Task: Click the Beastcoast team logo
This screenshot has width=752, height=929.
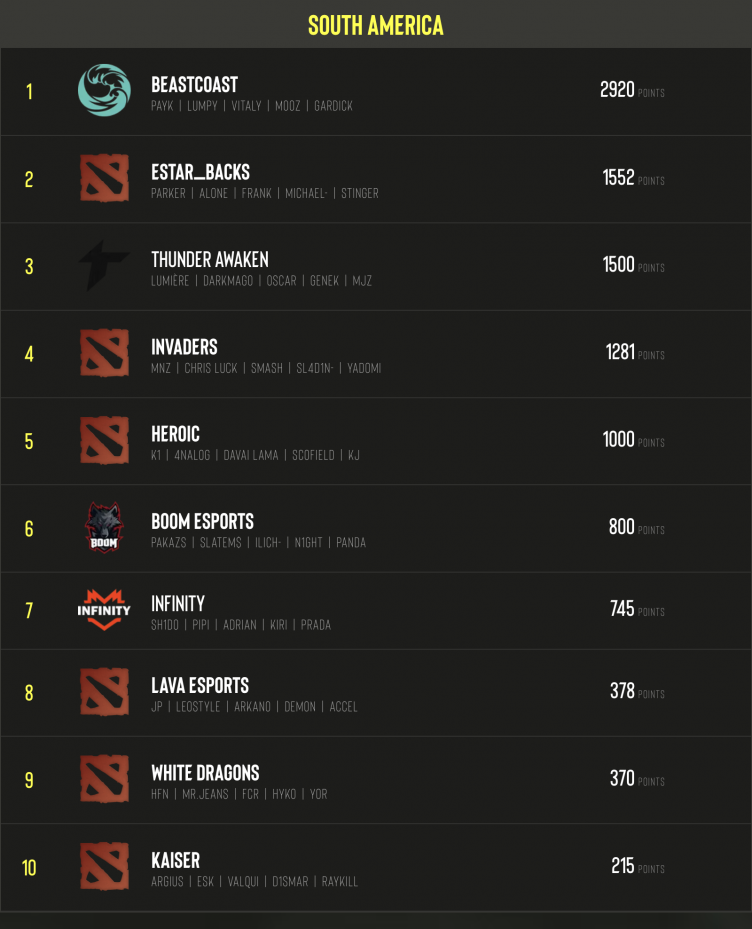Action: [104, 91]
